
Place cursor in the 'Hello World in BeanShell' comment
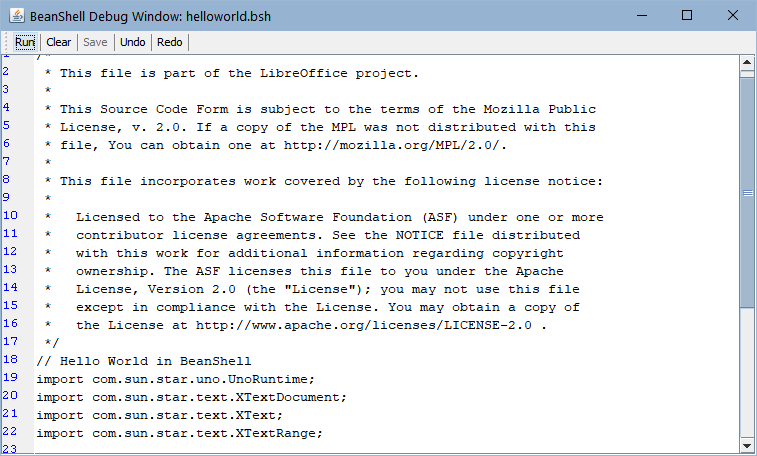tap(144, 361)
